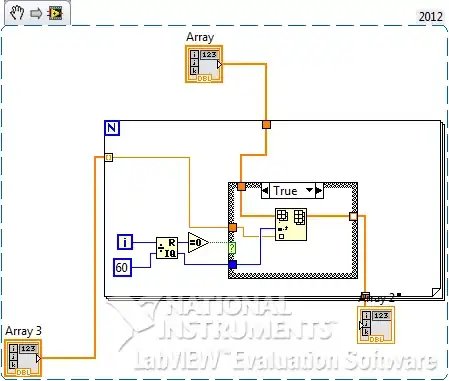Image resolution: width=449 pixels, height=381 pixels.
Task: Go to next case with right arrow
Action: coord(319,191)
